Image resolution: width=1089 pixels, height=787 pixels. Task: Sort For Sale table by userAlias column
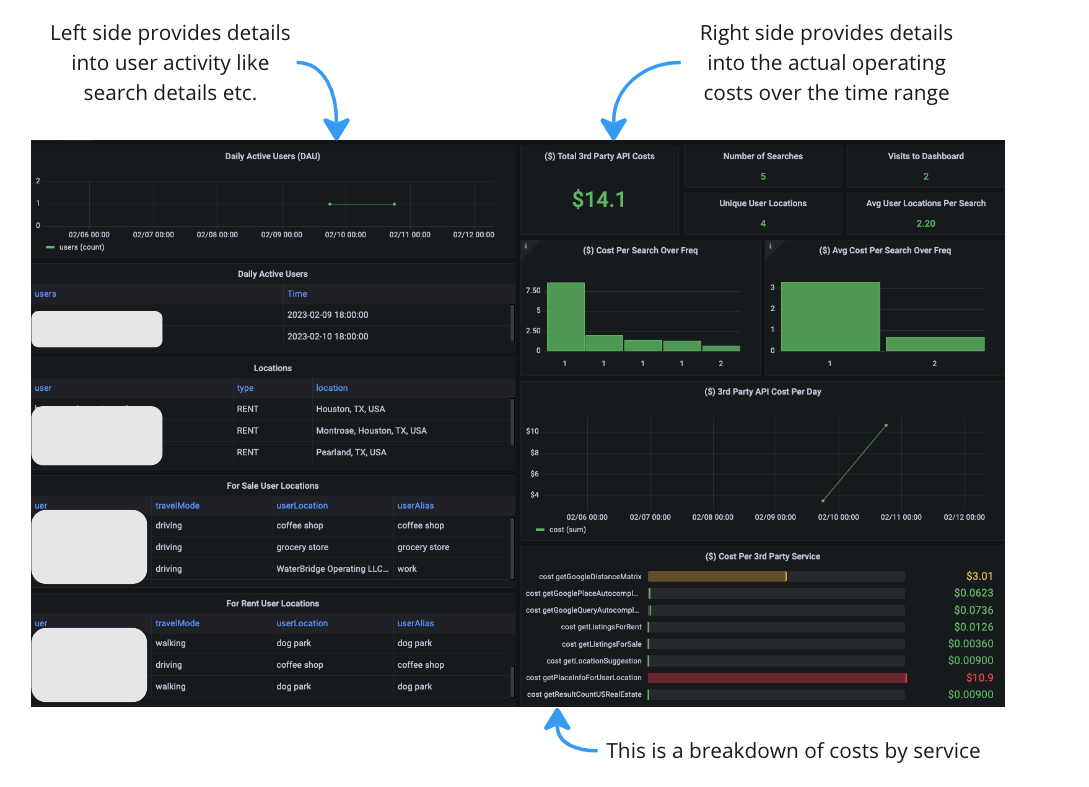[415, 506]
